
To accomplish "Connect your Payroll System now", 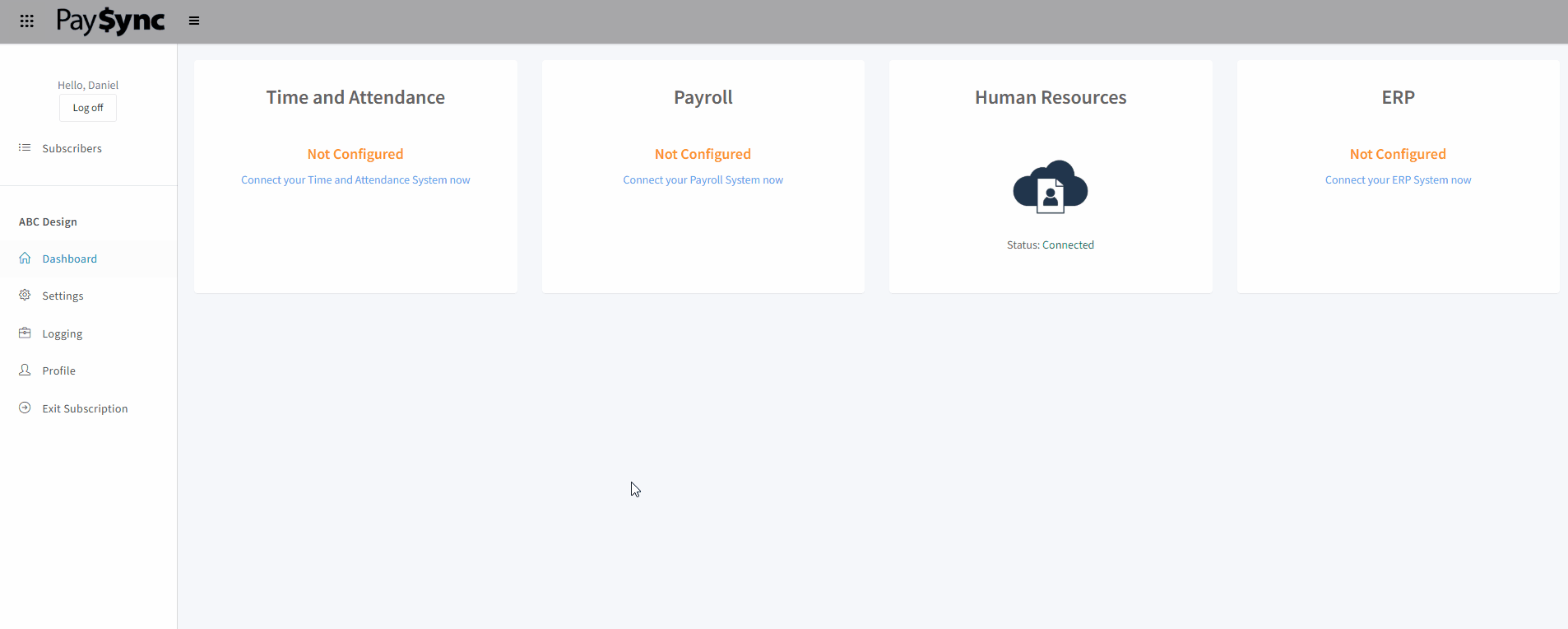I will (703, 179).
